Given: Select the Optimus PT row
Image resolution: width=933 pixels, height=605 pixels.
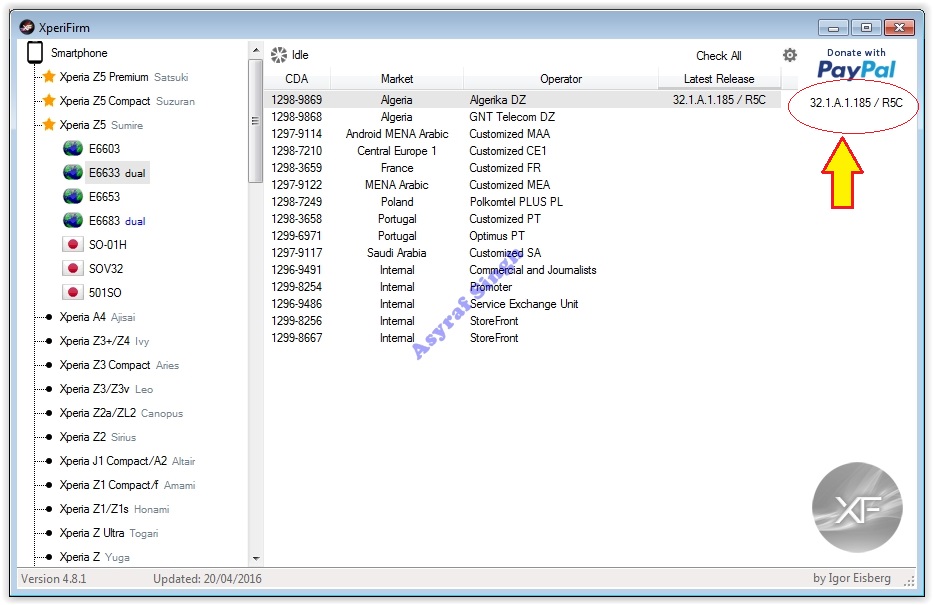Looking at the screenshot, I should pos(522,236).
